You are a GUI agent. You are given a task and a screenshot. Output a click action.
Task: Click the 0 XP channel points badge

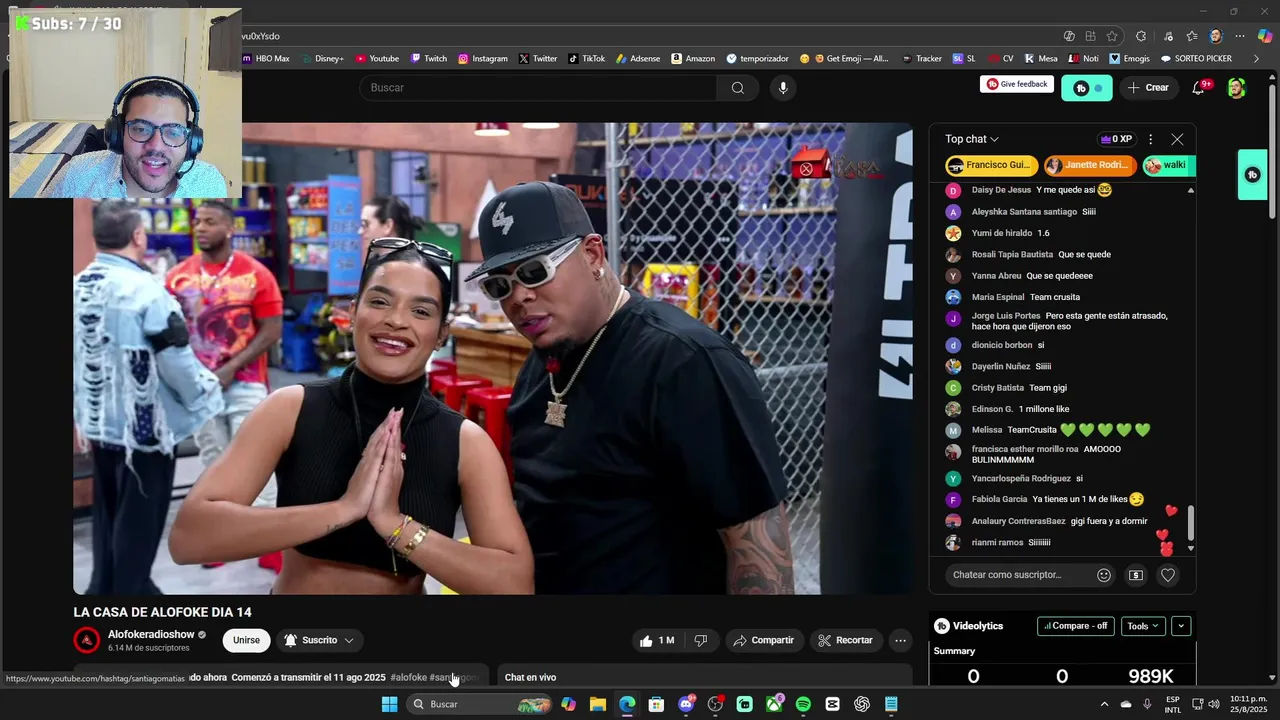click(x=1115, y=139)
